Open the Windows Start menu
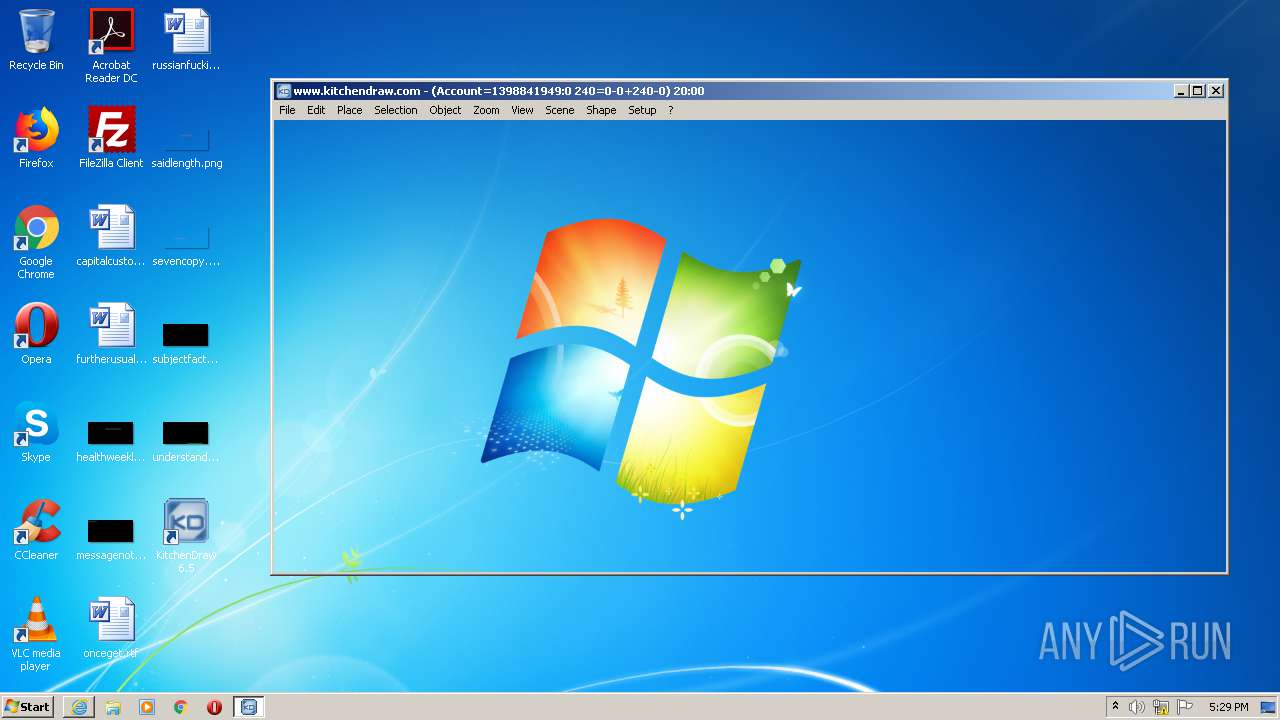The image size is (1280, 720). [x=27, y=706]
